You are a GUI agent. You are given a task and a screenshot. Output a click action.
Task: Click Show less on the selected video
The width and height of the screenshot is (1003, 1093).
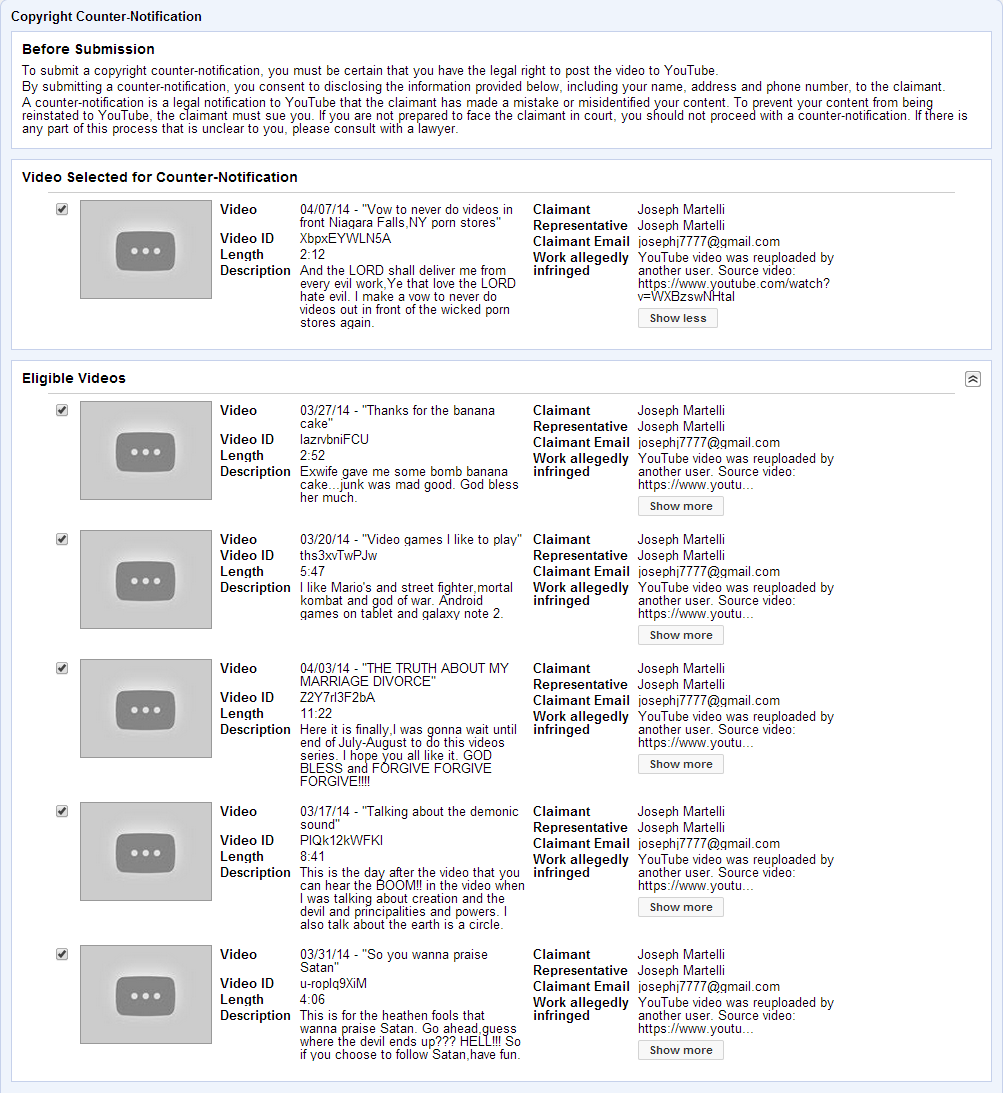(677, 318)
